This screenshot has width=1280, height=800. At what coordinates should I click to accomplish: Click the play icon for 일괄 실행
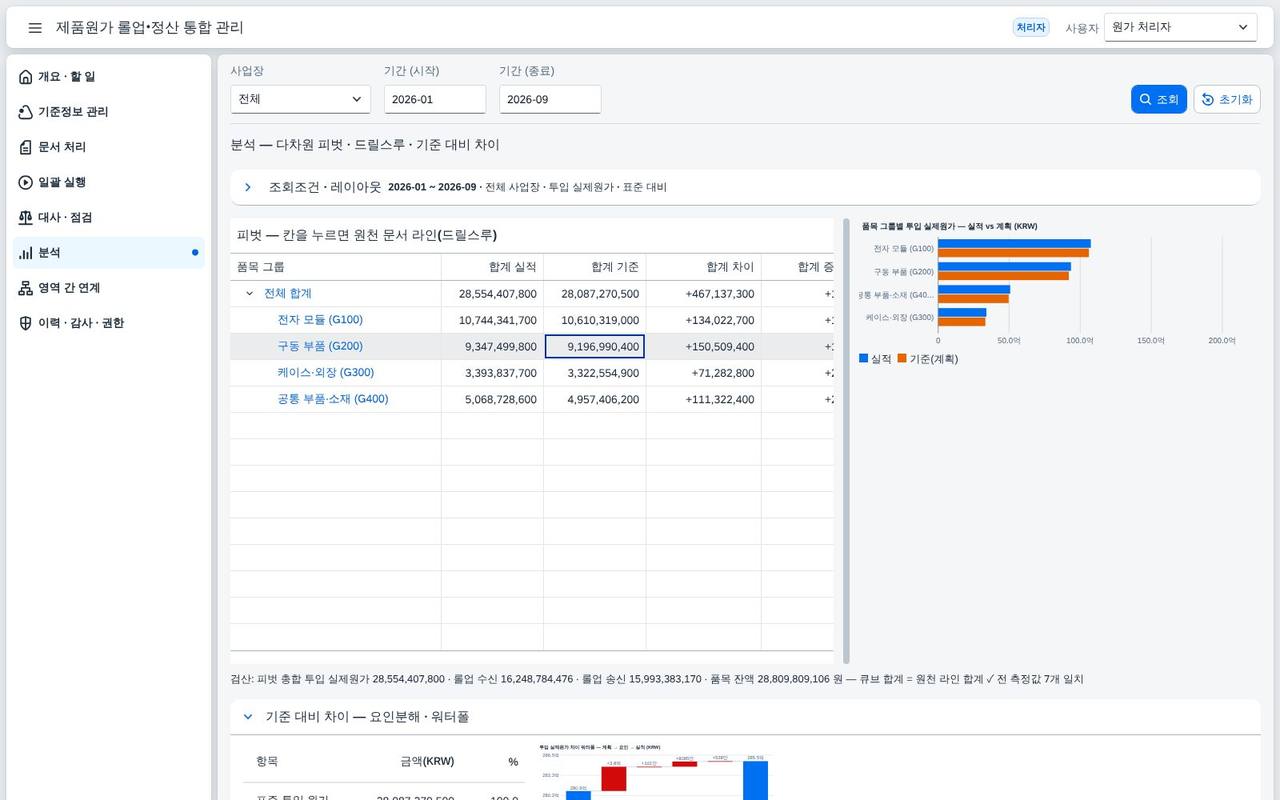click(26, 182)
